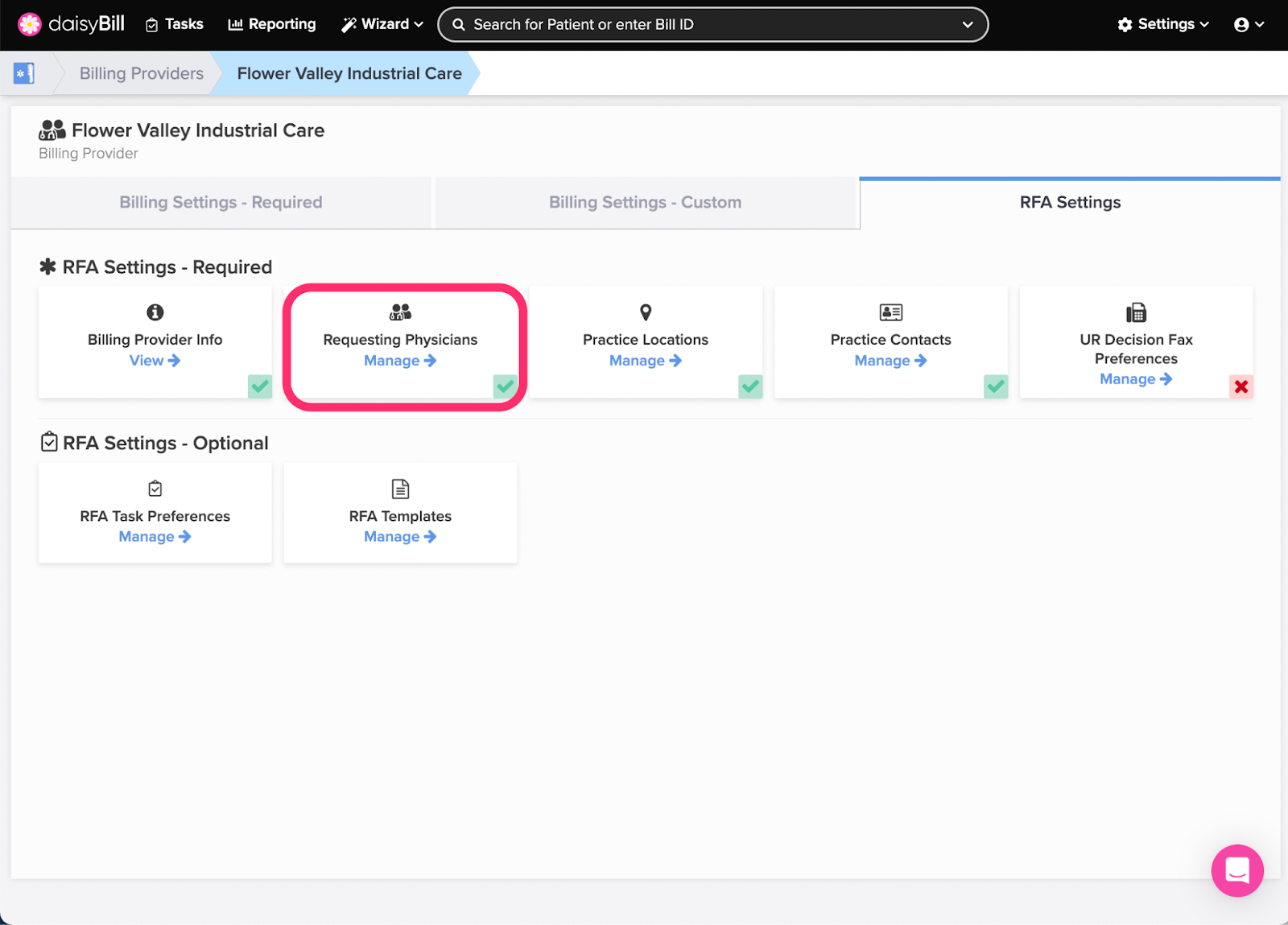Focus the Search for Patient or Bill ID field

pos(712,25)
